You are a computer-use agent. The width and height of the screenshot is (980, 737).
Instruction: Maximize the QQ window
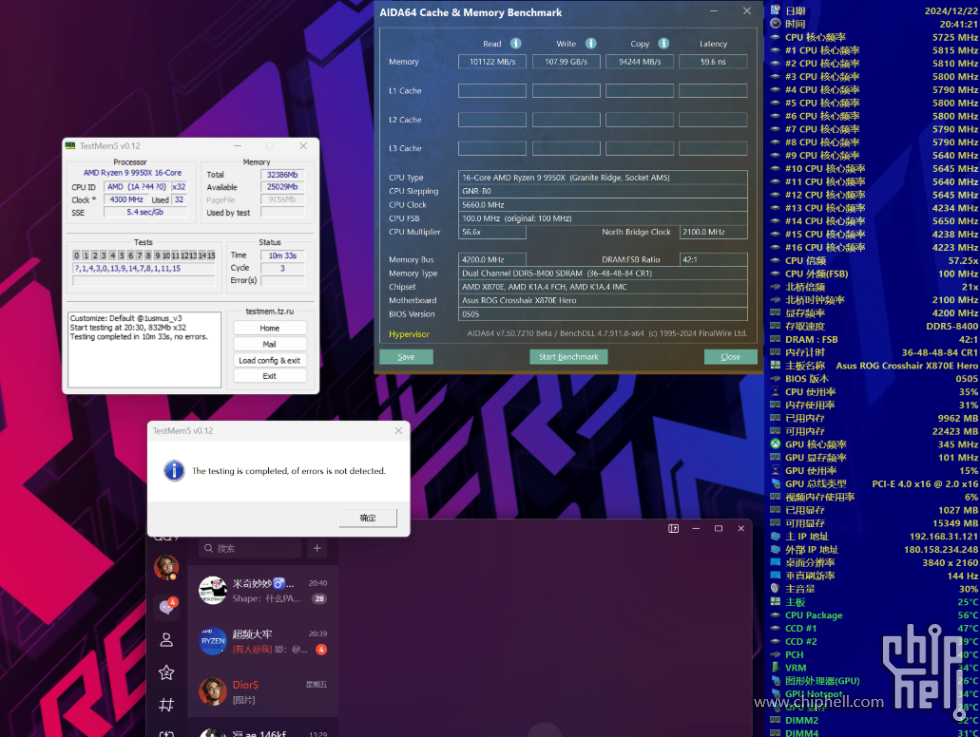[x=719, y=528]
